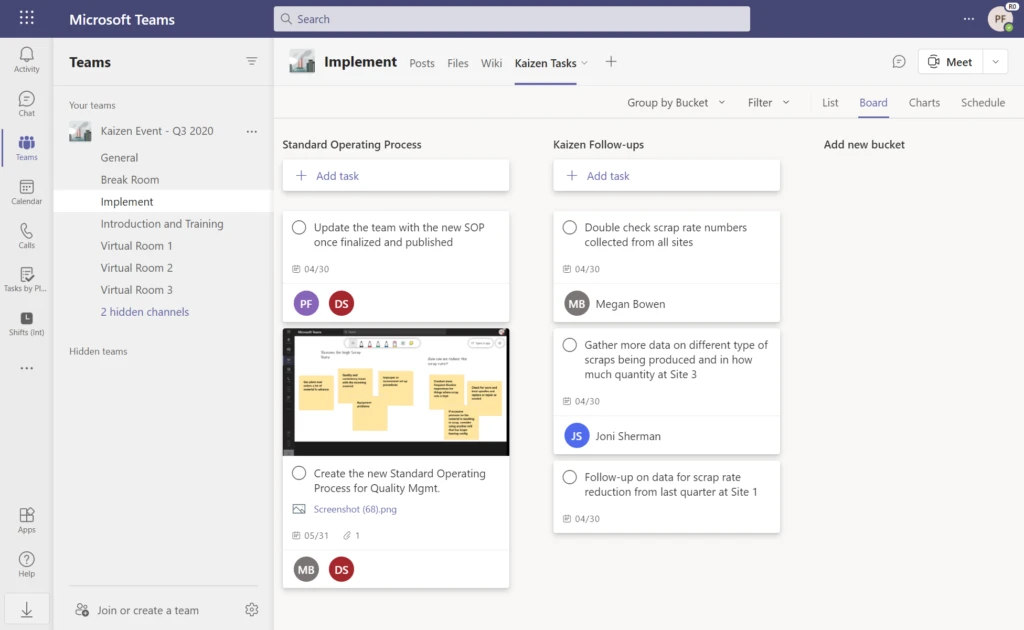
Task: Switch to the Posts tab
Action: 421,62
